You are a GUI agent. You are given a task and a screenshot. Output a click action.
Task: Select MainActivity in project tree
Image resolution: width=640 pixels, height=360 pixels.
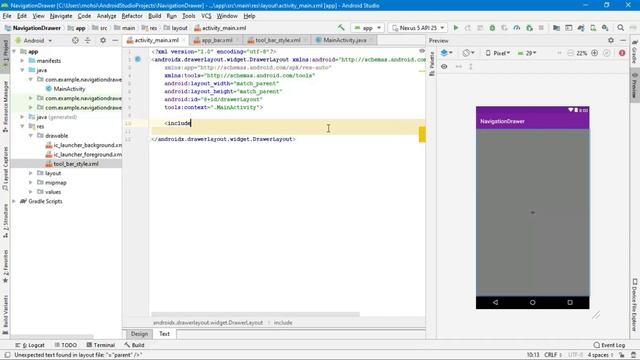(x=69, y=89)
